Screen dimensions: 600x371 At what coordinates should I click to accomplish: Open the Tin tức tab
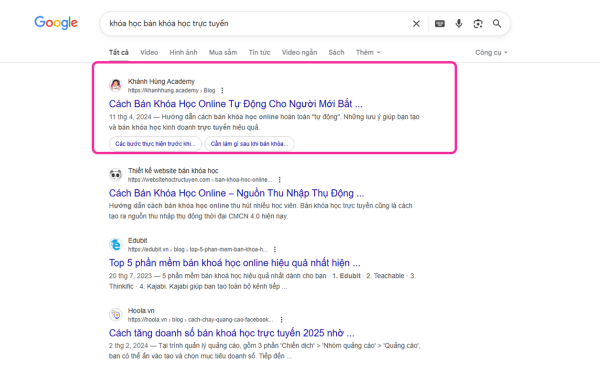(x=259, y=52)
